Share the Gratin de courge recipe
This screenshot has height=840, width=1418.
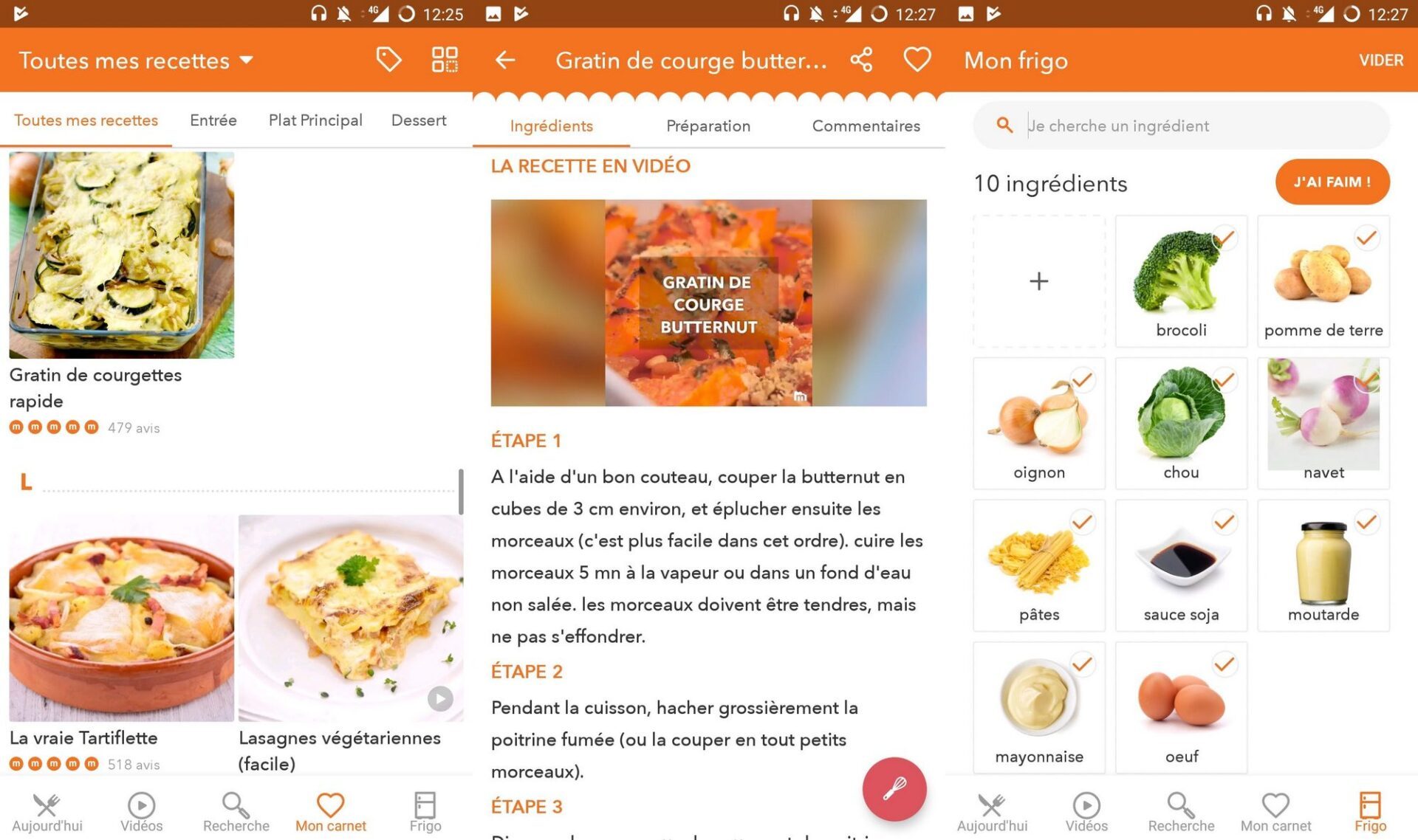click(861, 60)
